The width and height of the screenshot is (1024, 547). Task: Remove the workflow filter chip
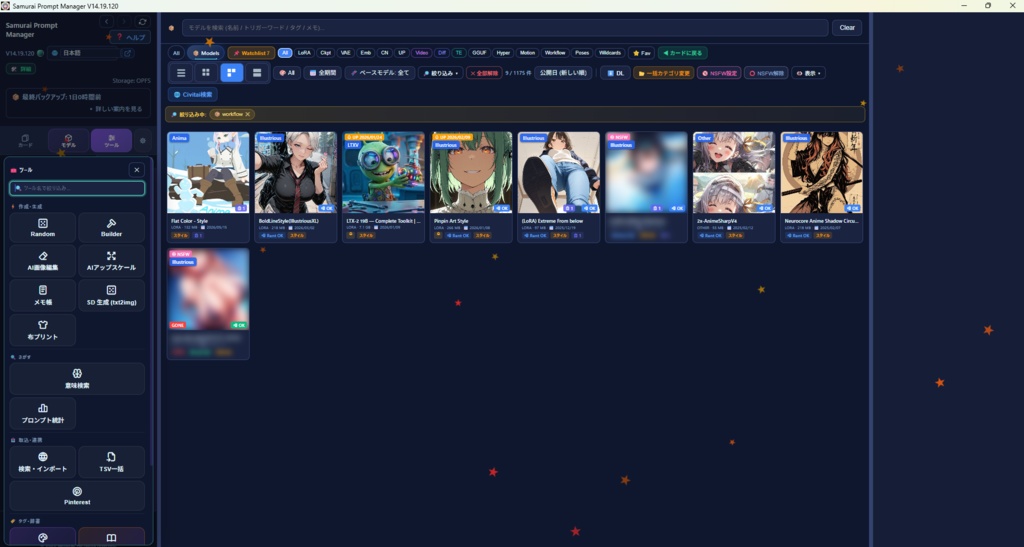[x=248, y=114]
